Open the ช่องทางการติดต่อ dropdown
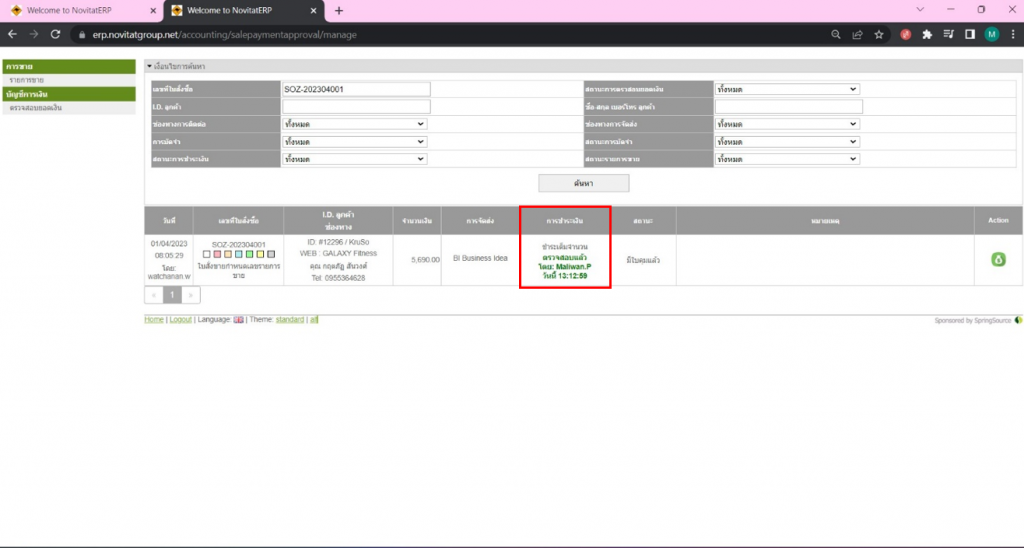Viewport: 1024px width, 548px height. 354,124
